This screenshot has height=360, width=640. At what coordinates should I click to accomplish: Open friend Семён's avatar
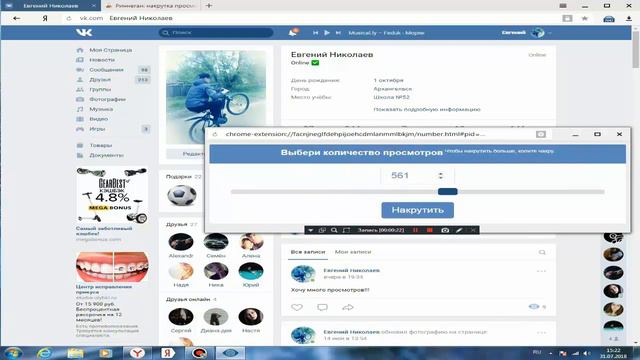point(216,242)
